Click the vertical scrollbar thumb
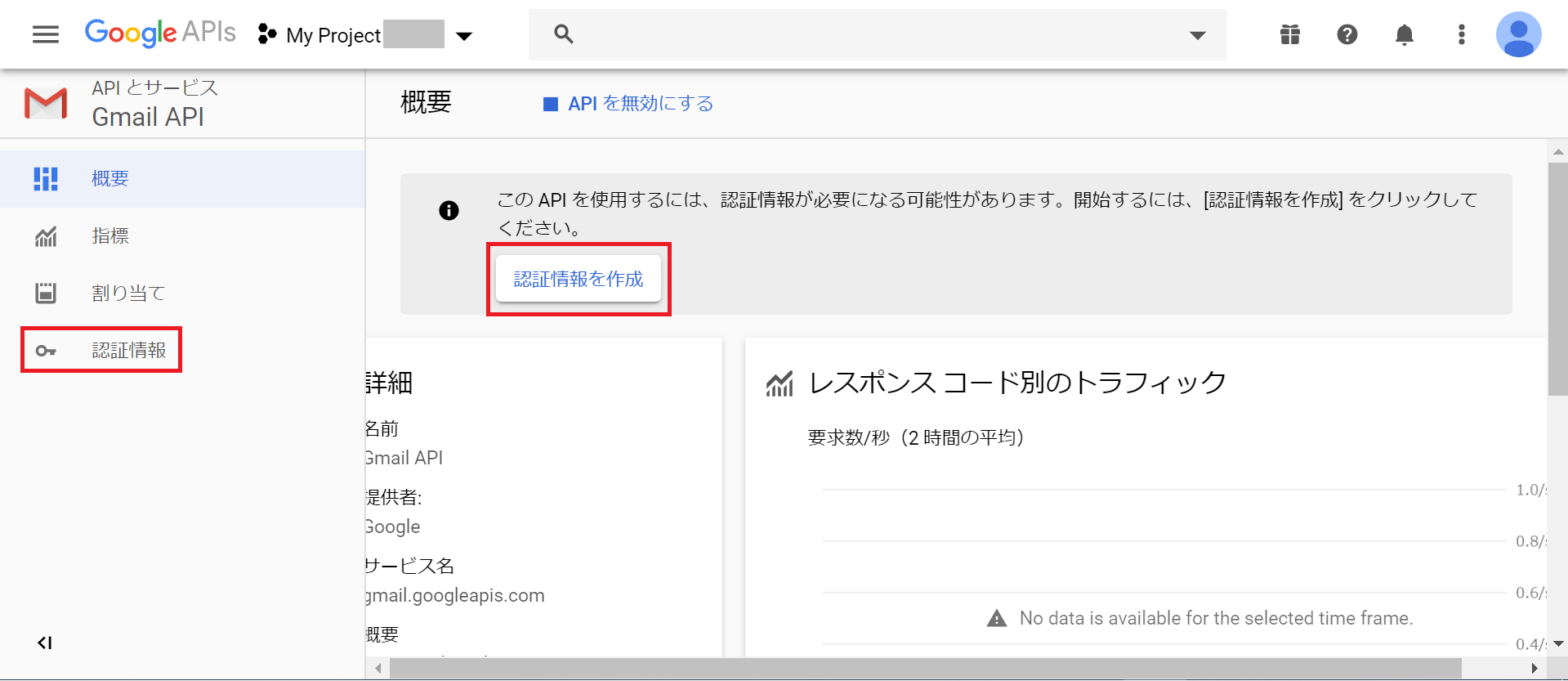Image resolution: width=1568 pixels, height=681 pixels. 1557,280
